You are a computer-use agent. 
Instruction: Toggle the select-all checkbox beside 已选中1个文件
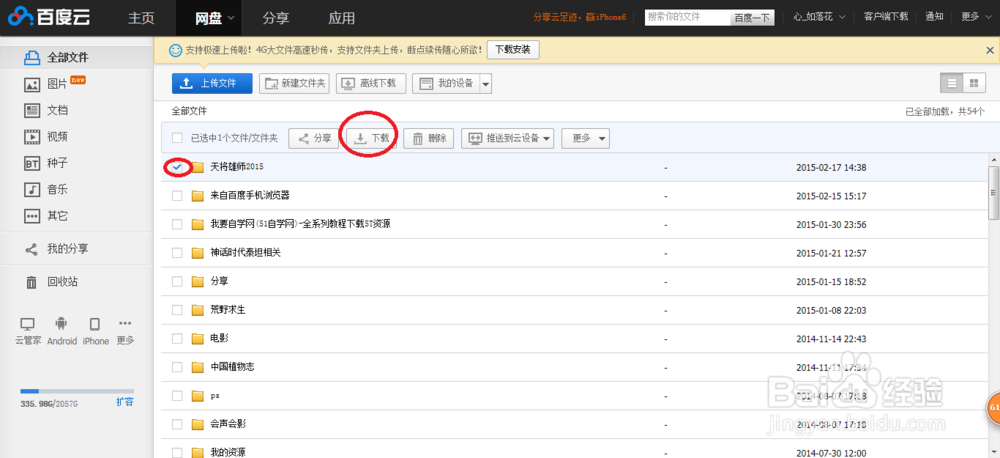[x=177, y=138]
